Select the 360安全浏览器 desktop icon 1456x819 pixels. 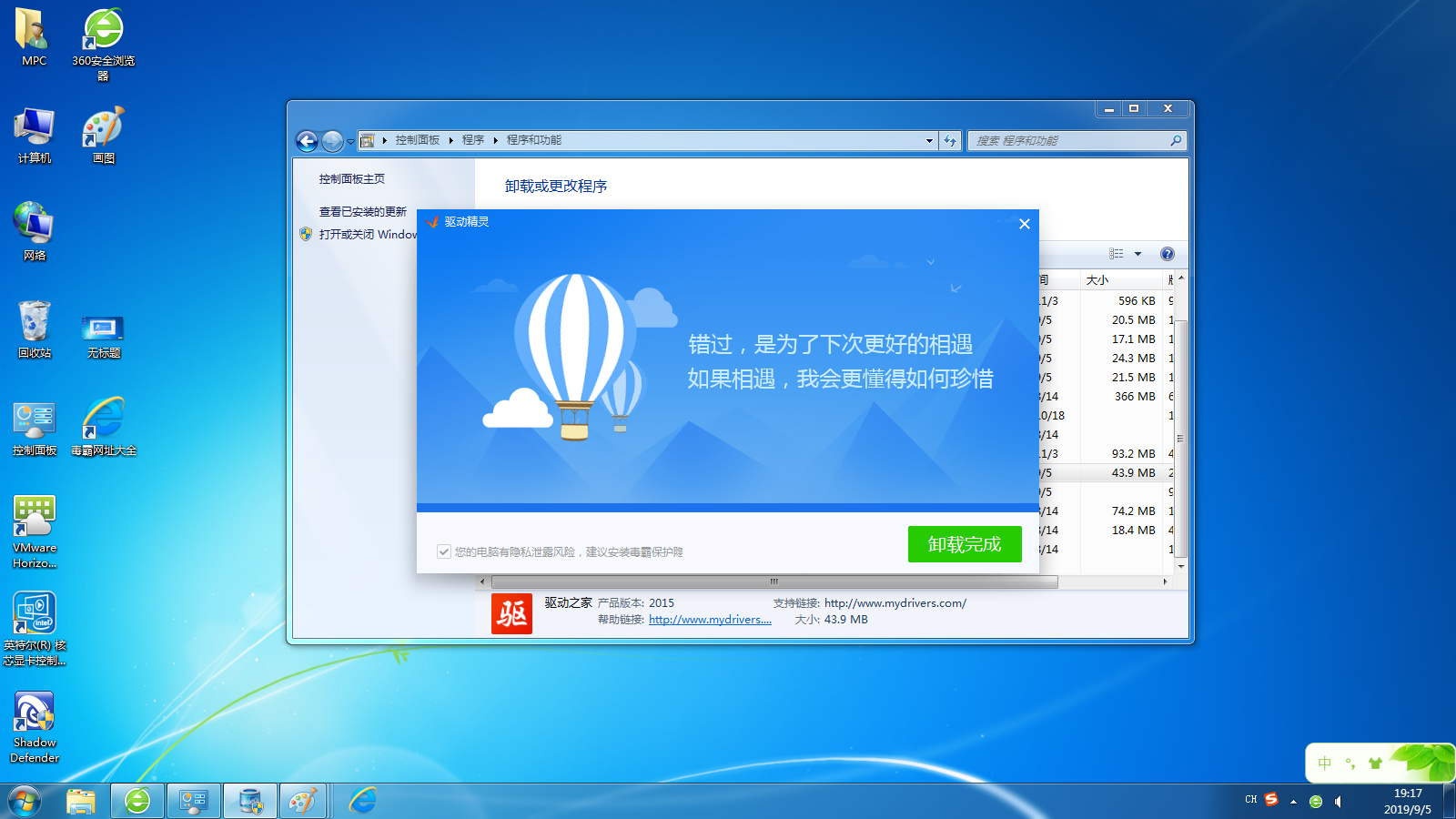[104, 45]
